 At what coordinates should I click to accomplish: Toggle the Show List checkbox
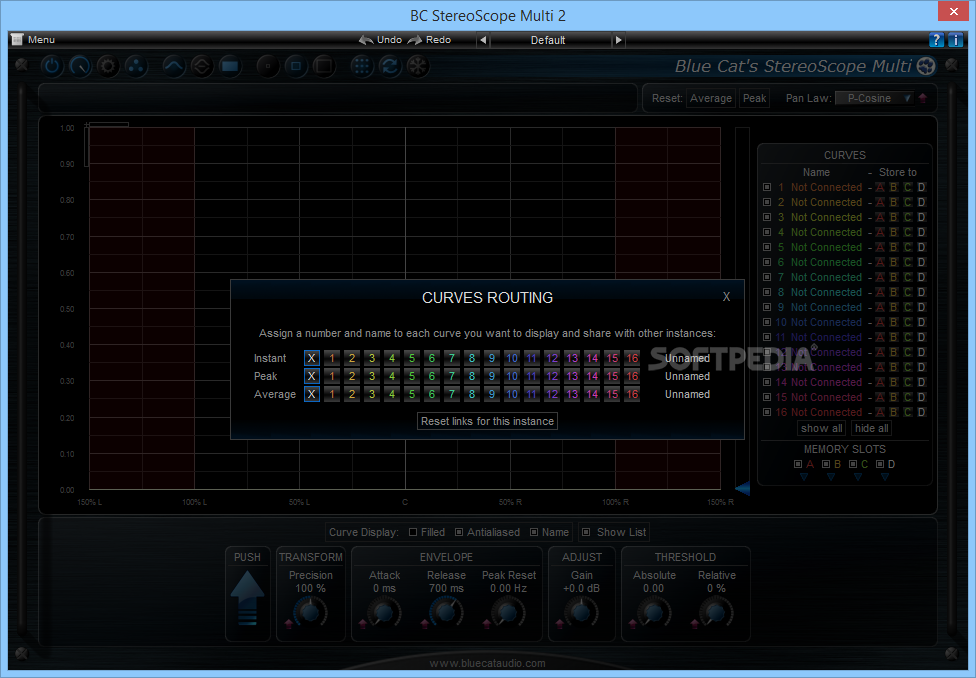586,532
